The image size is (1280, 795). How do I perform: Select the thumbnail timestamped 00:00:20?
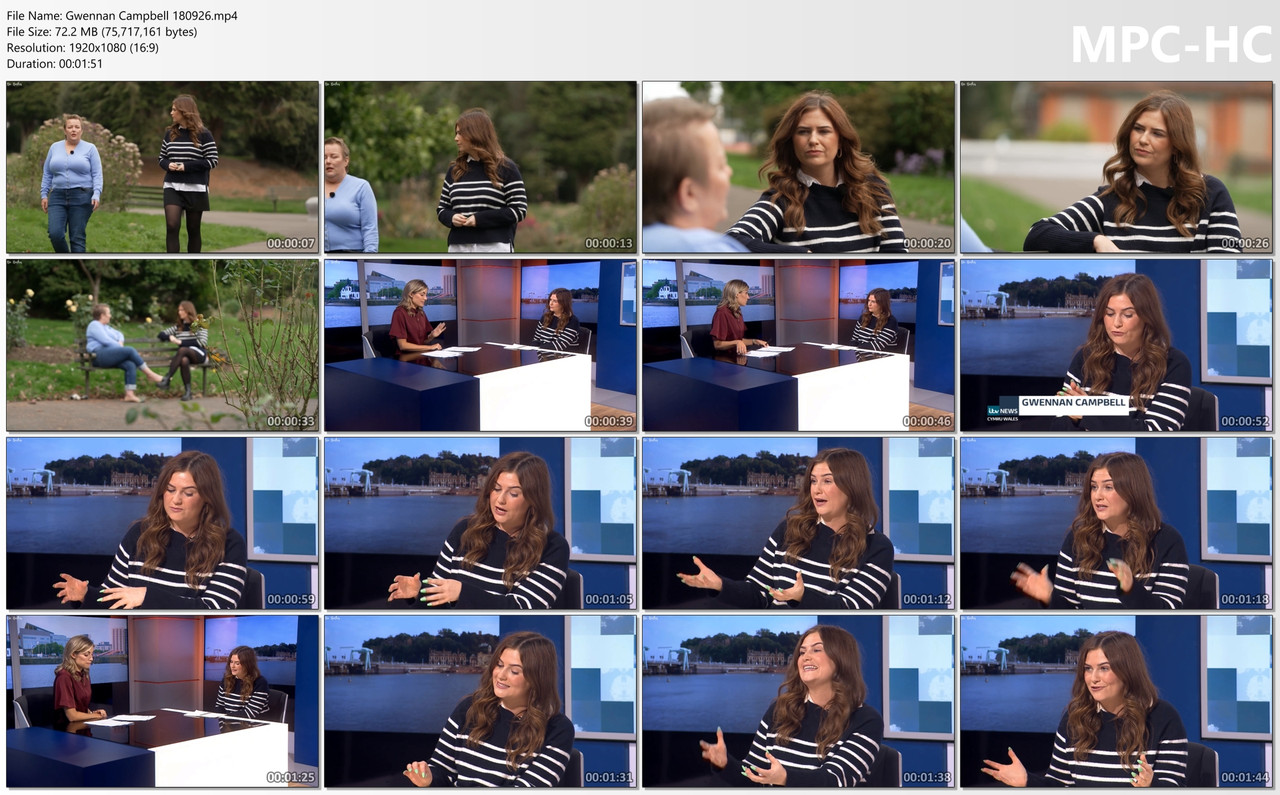point(798,167)
